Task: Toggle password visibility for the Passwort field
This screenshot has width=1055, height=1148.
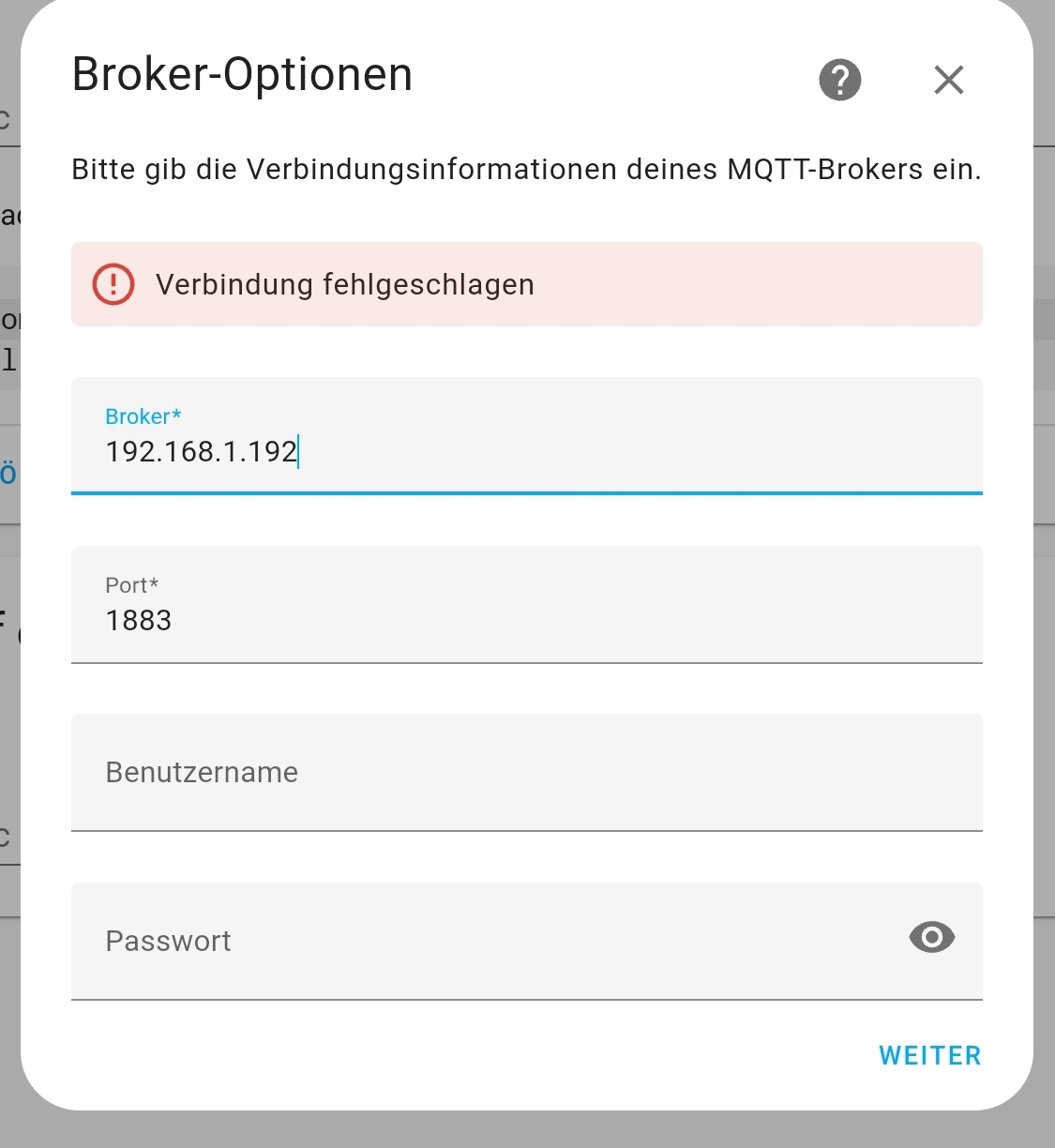Action: [x=931, y=938]
